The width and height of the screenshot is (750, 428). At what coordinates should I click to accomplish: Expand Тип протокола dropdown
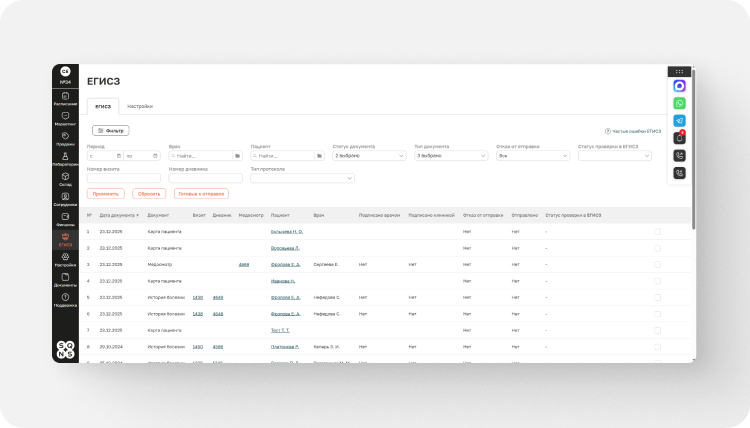click(302, 178)
